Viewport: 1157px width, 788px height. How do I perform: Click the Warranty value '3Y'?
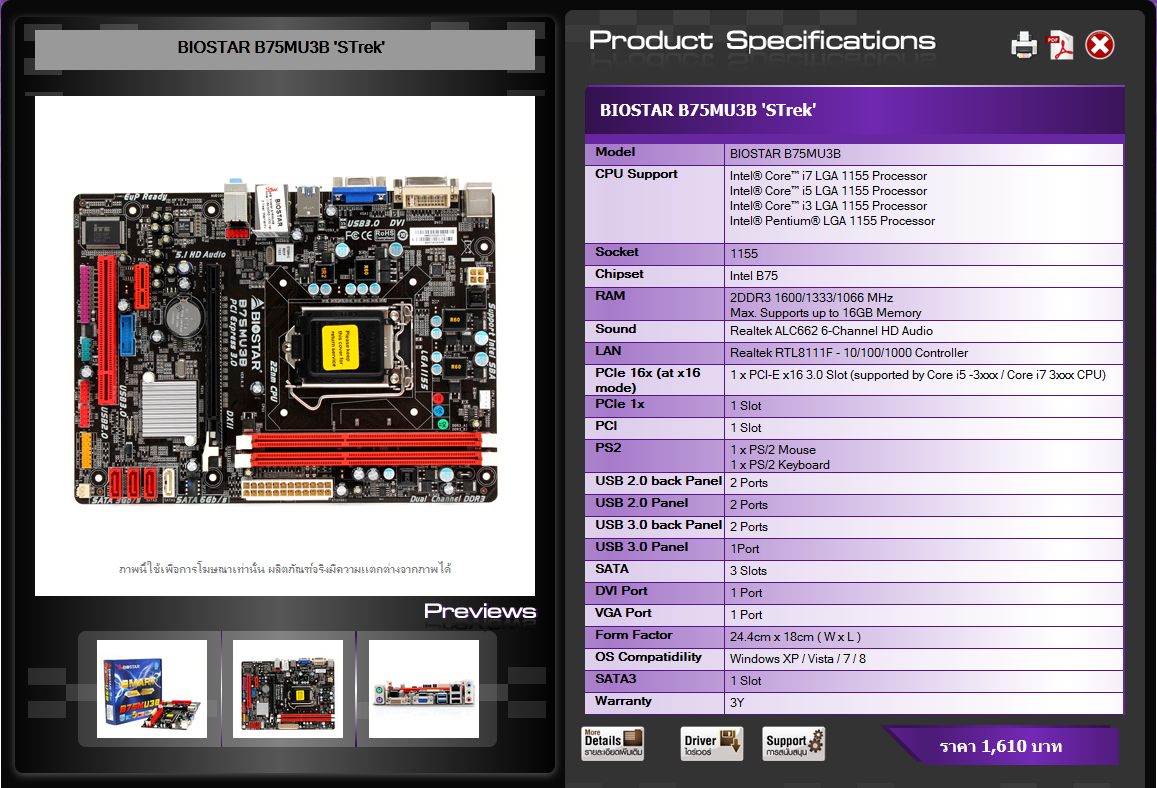[736, 702]
